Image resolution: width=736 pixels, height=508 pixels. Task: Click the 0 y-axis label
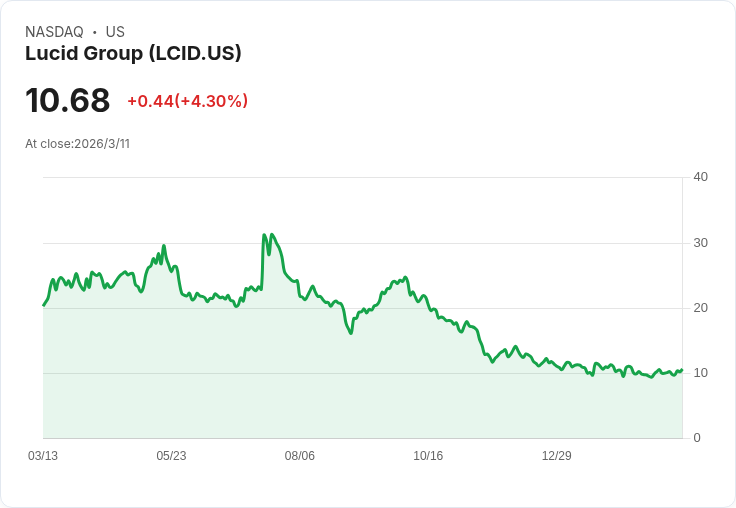click(x=697, y=438)
